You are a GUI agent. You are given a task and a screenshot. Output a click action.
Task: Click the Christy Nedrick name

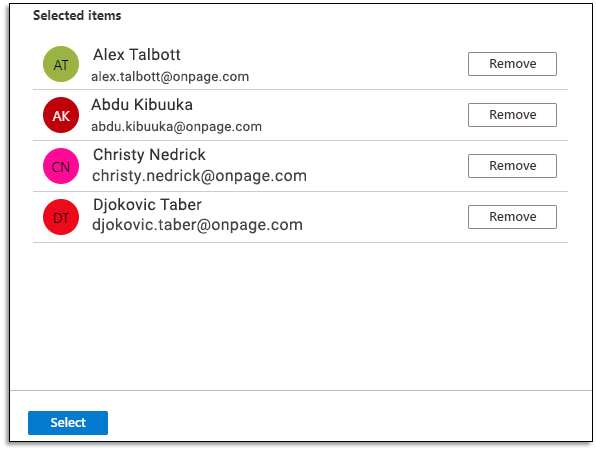149,155
